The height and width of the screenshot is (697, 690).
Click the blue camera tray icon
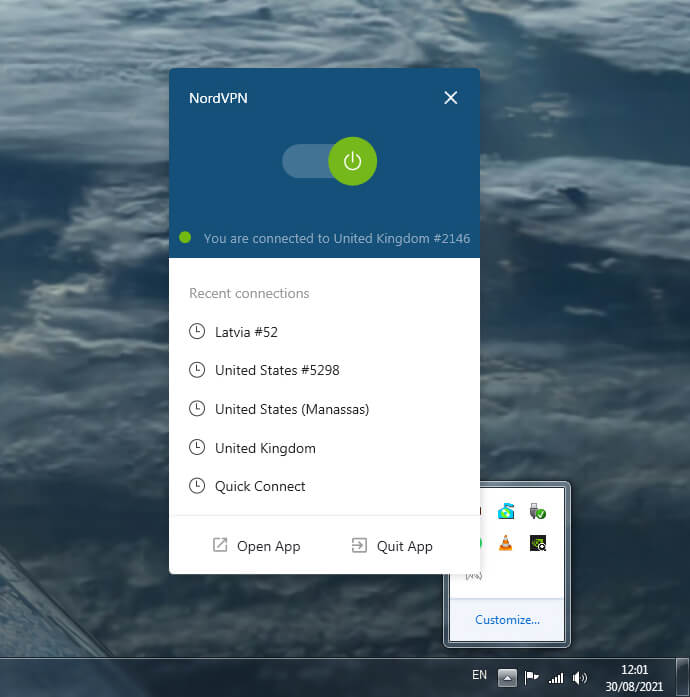506,511
